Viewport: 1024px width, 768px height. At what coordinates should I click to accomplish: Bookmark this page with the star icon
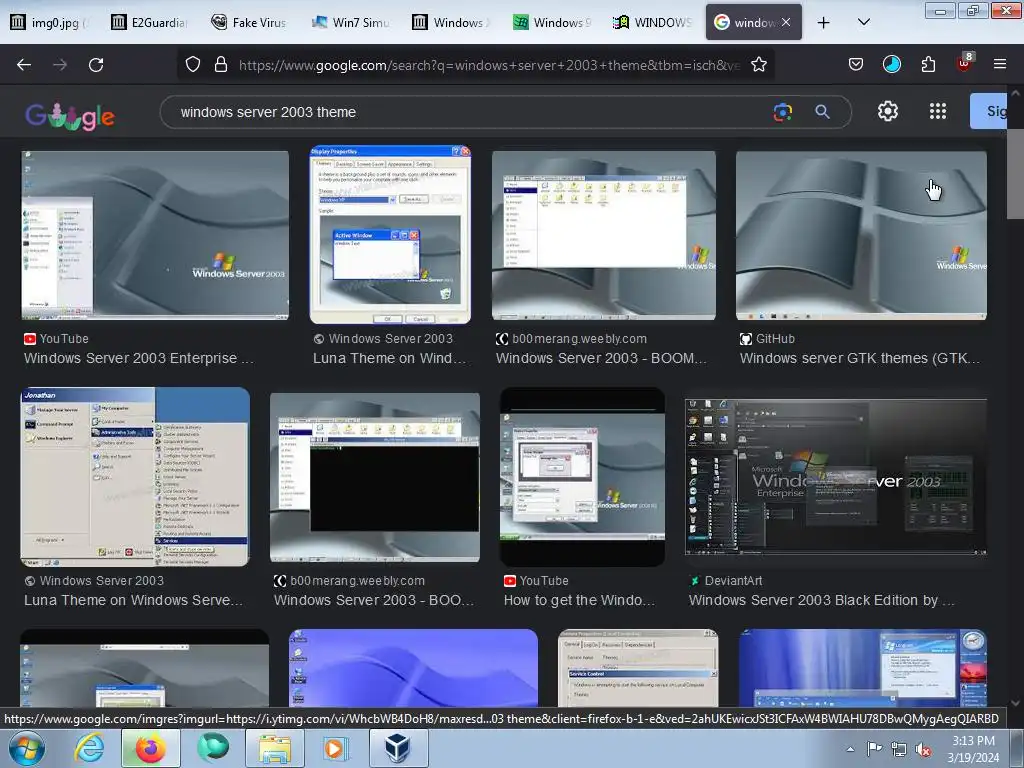click(758, 65)
